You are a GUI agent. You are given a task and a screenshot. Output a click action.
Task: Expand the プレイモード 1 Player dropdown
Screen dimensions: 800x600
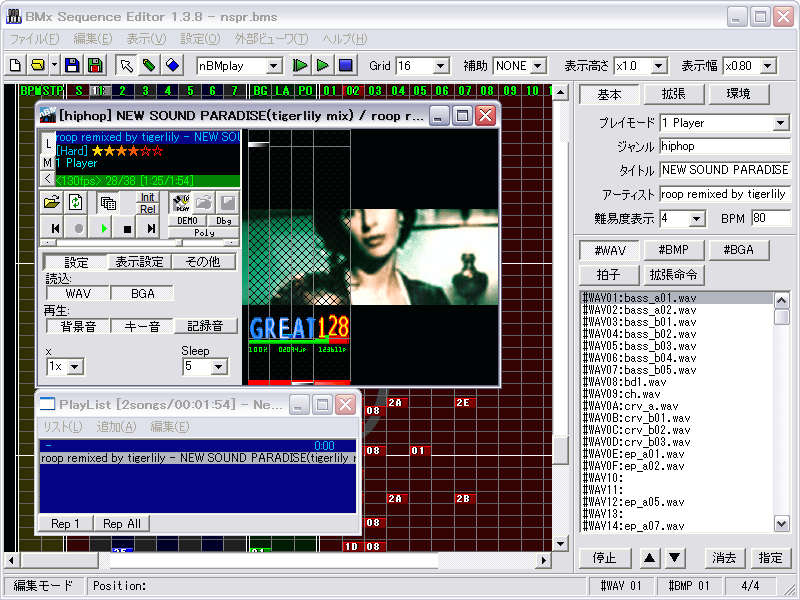(781, 123)
